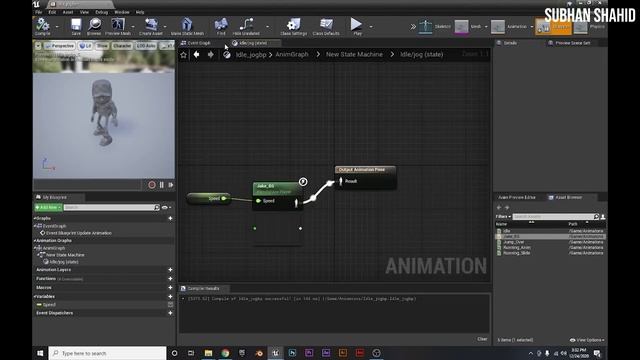Open the Preview Mesh dropdown arrow
This screenshot has height=360, width=640.
133,27
